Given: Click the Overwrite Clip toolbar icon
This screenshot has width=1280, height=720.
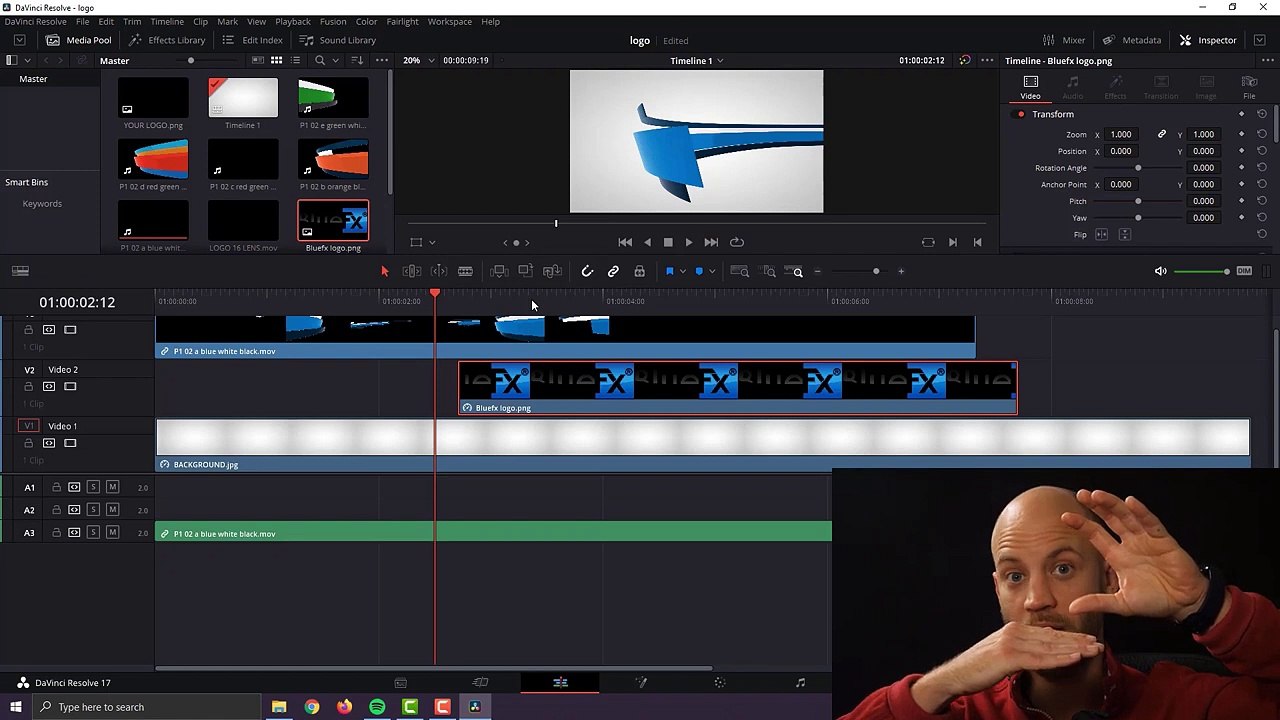Looking at the screenshot, I should click(525, 271).
